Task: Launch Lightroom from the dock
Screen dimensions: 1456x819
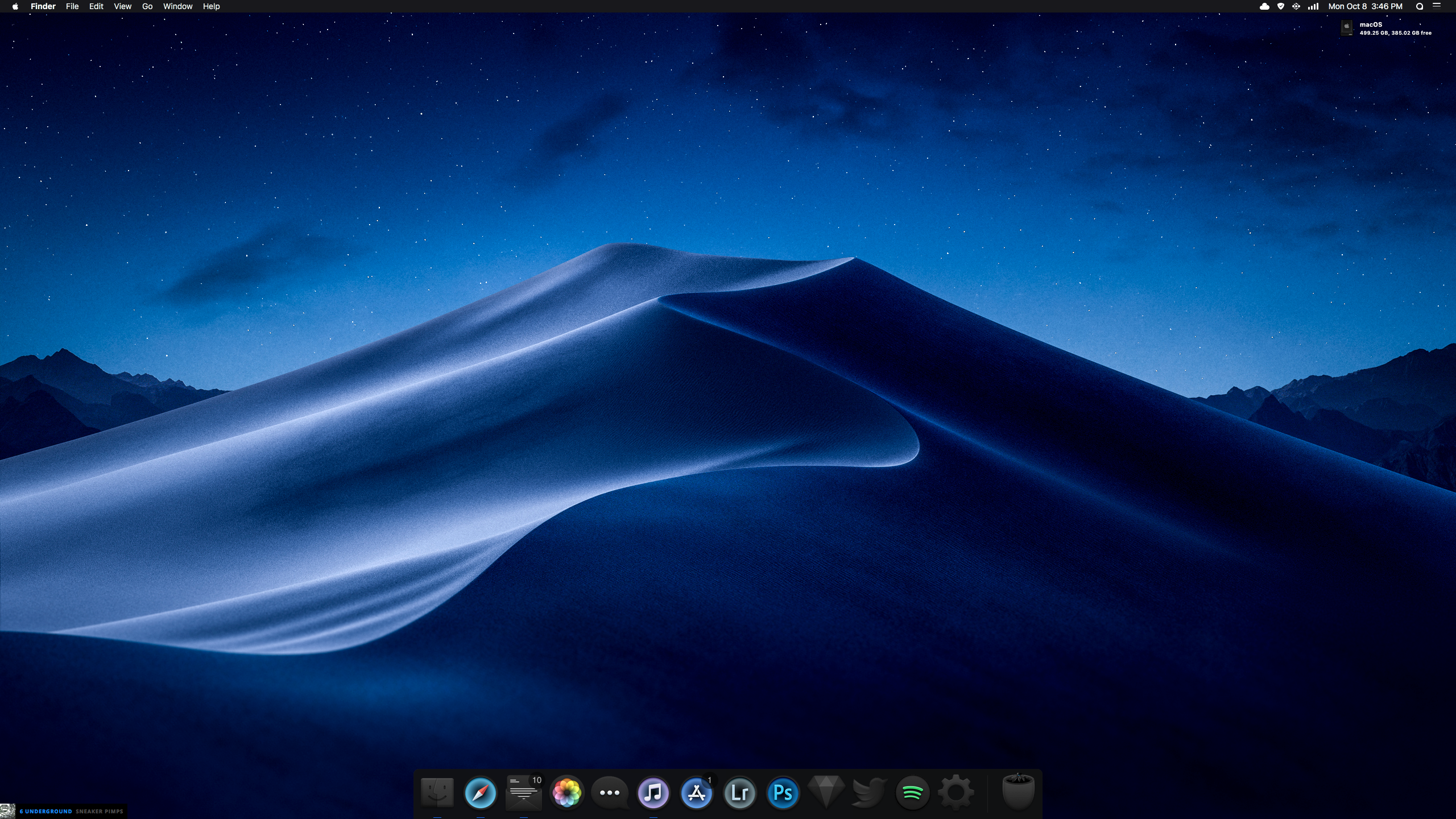Action: (739, 792)
